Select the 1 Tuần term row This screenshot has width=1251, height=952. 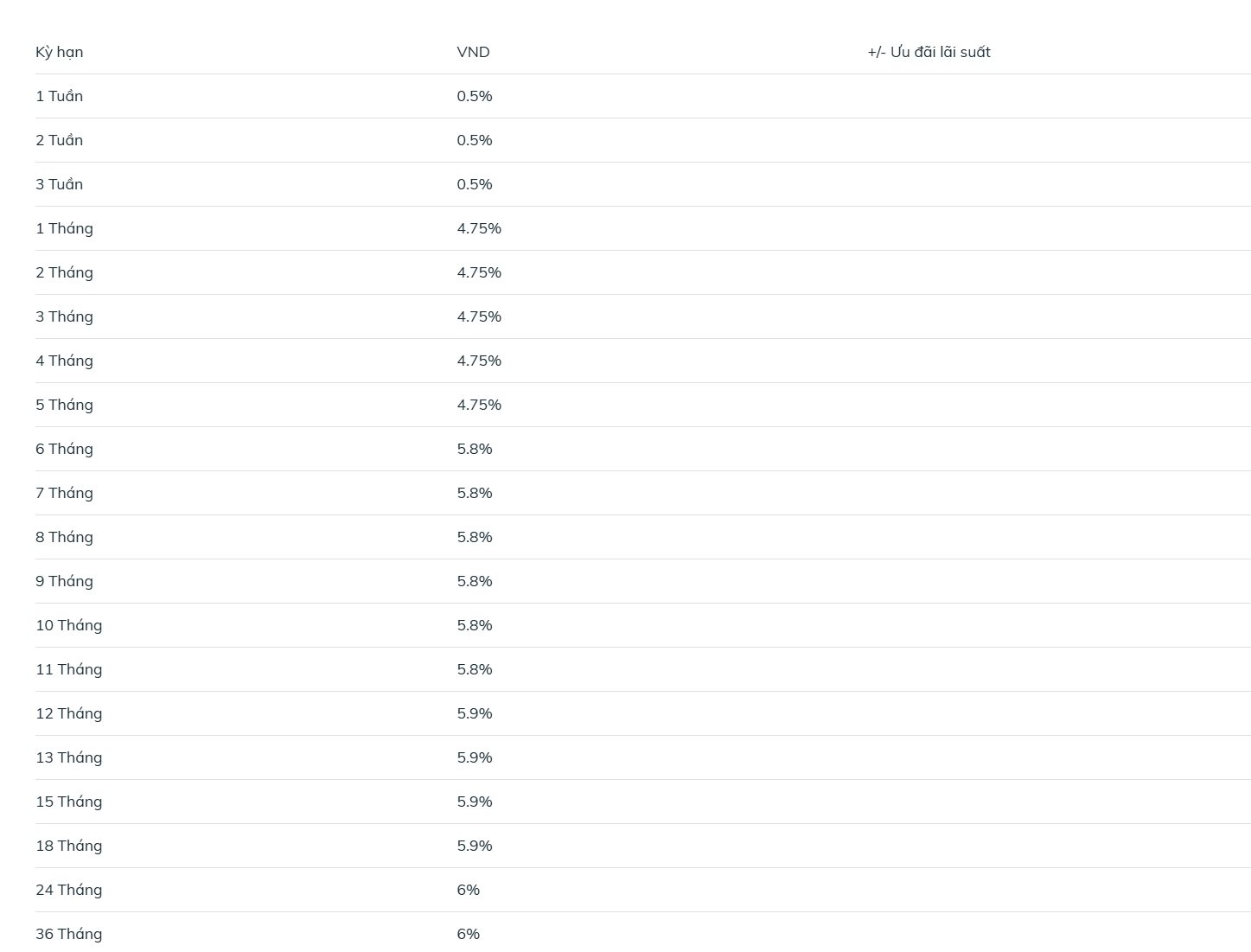pyautogui.click(x=643, y=96)
